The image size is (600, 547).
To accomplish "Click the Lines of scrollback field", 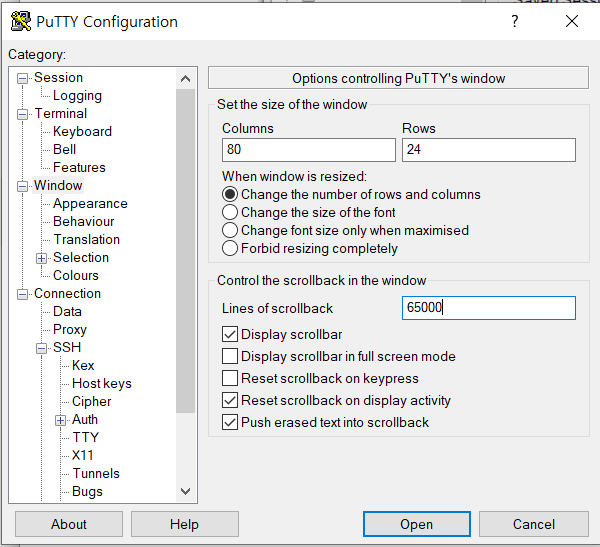I will (x=489, y=308).
